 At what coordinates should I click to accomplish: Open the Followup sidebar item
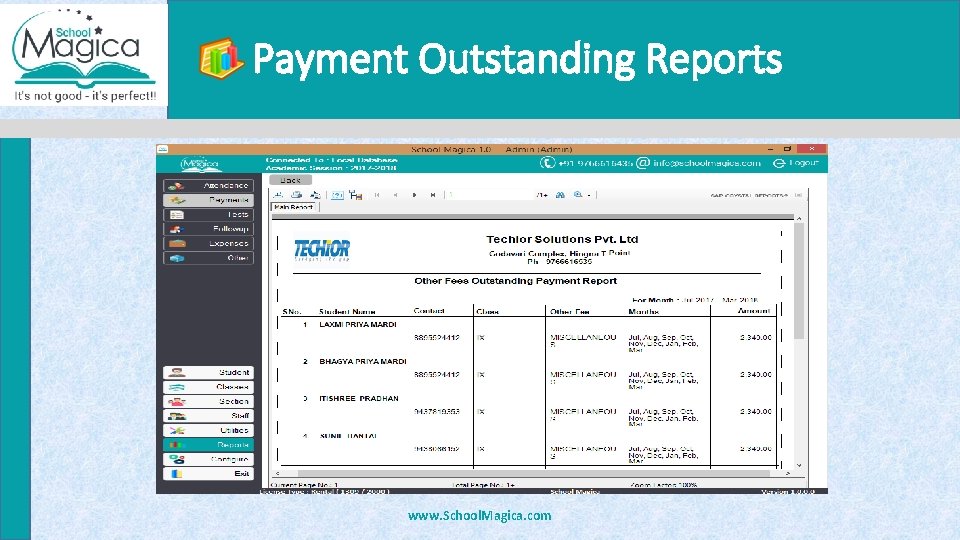pyautogui.click(x=208, y=229)
